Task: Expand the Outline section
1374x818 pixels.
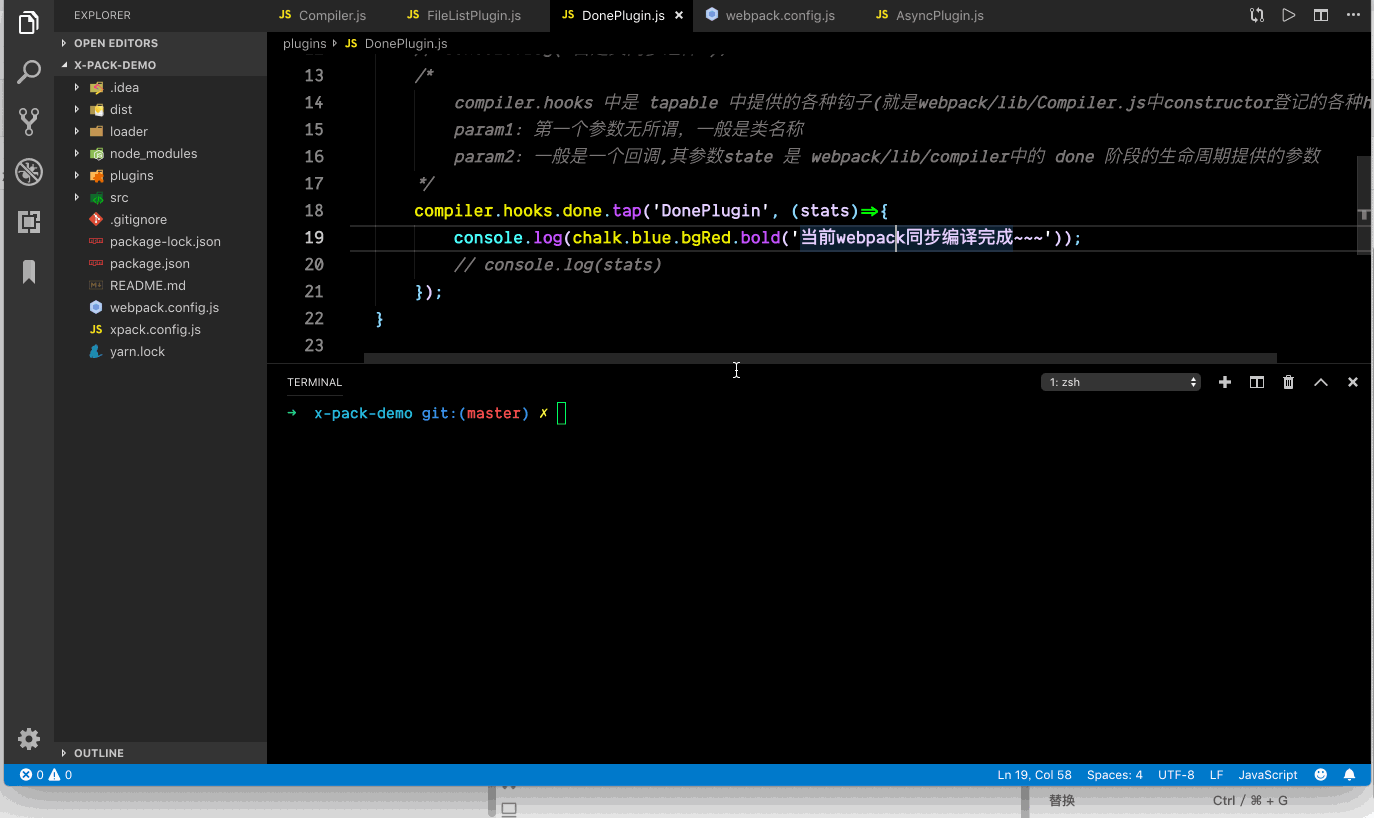Action: (x=160, y=753)
